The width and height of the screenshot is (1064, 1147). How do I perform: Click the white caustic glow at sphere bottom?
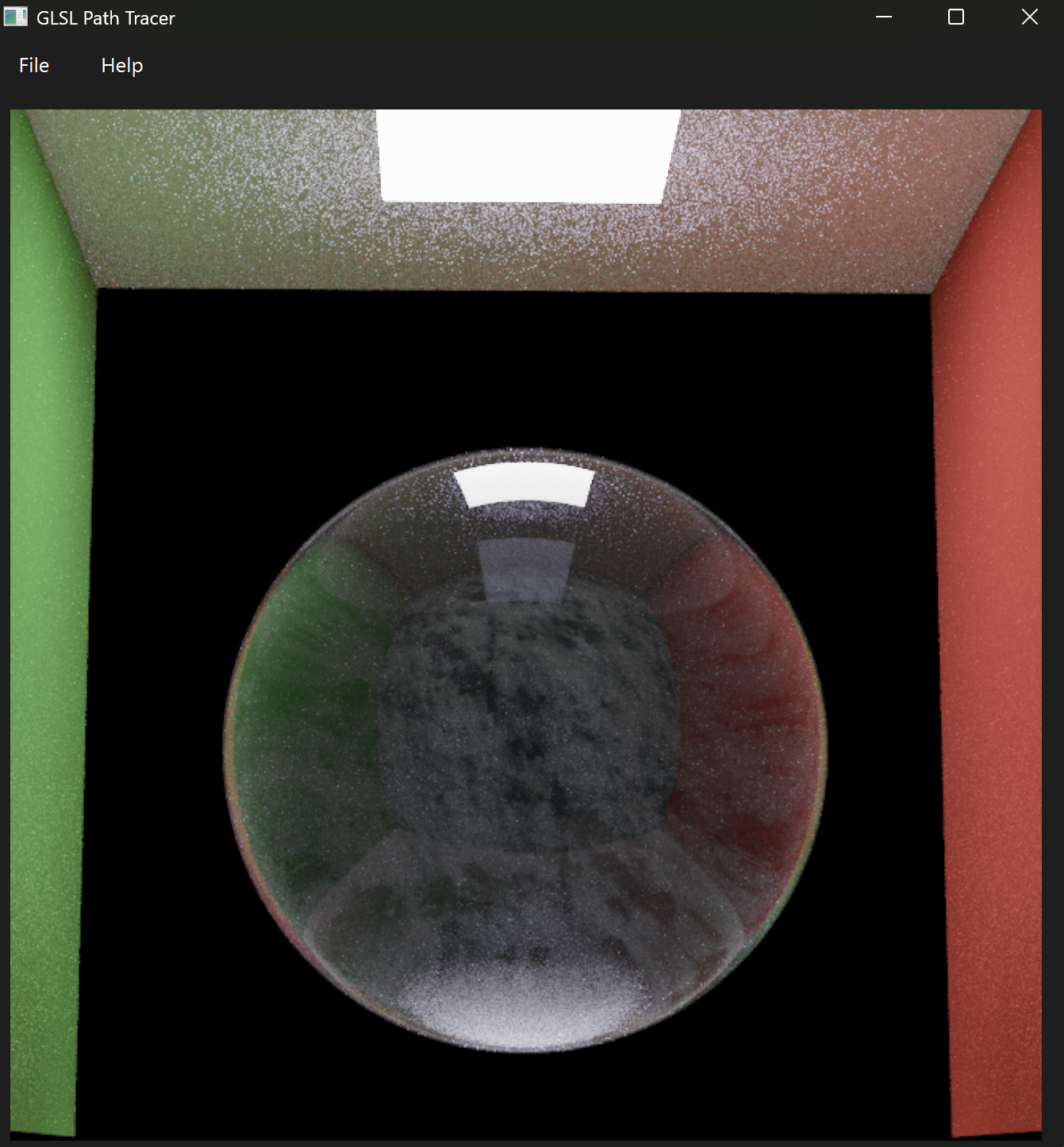point(524,1011)
